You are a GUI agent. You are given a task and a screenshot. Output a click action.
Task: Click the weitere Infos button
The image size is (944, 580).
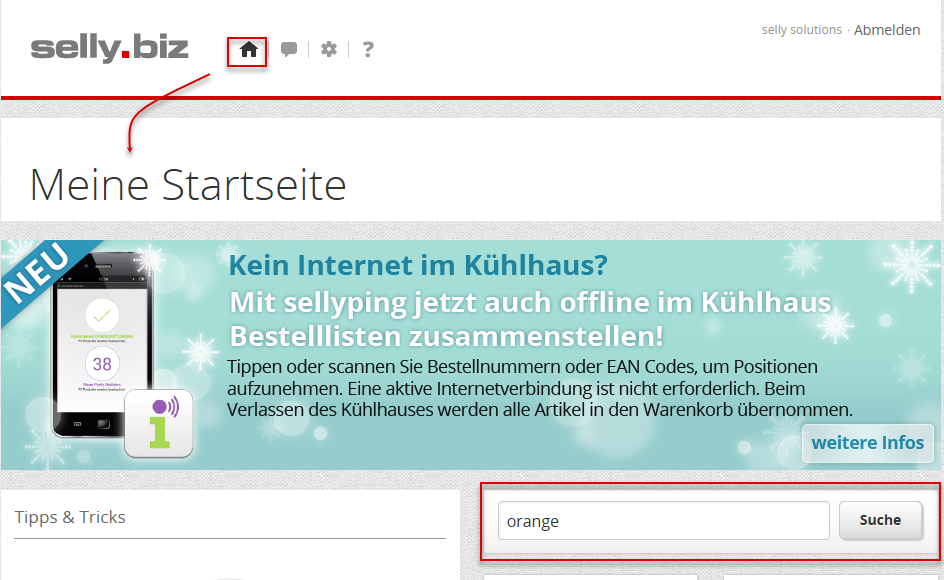(x=868, y=443)
